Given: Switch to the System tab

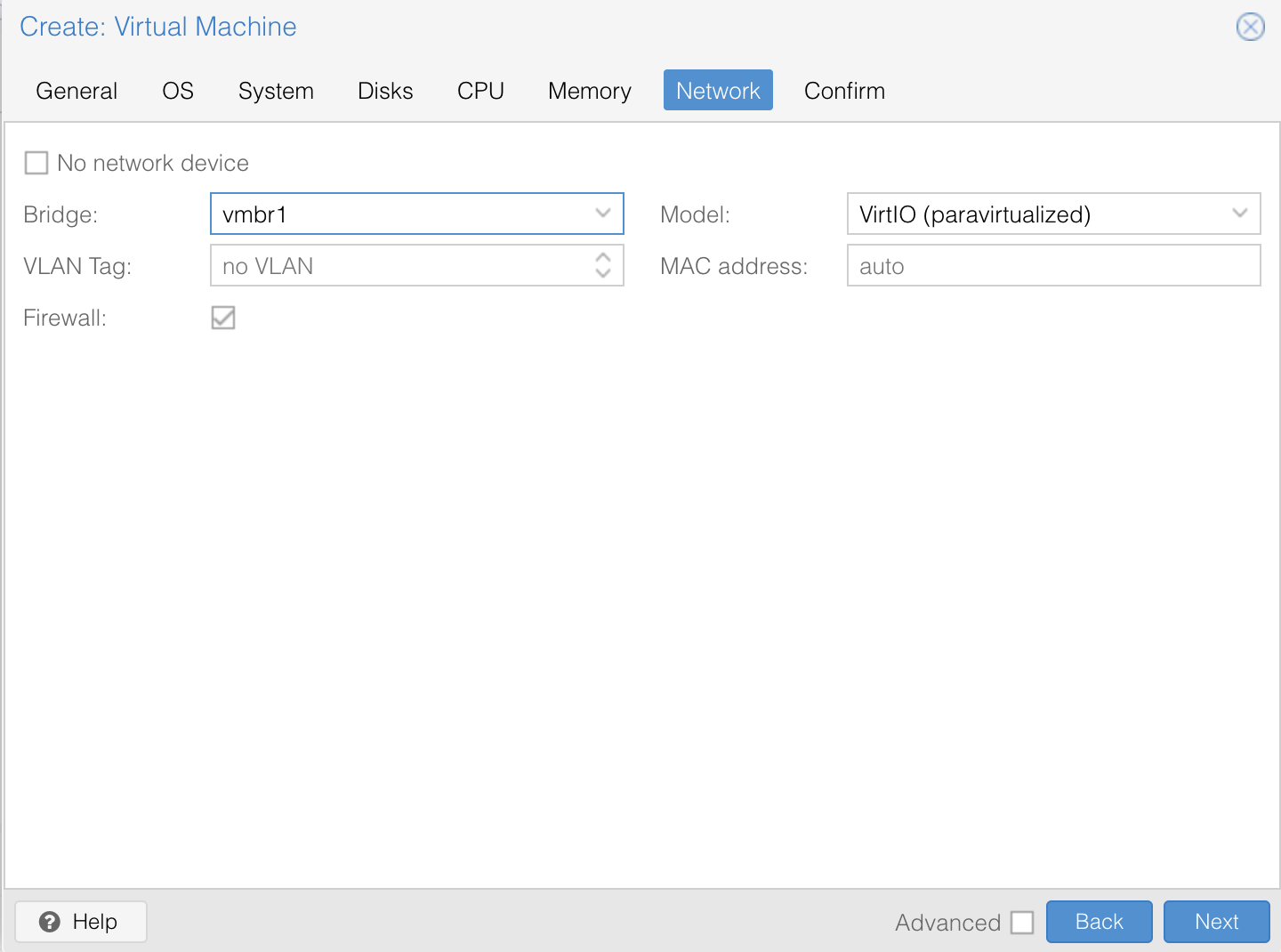Looking at the screenshot, I should (276, 90).
